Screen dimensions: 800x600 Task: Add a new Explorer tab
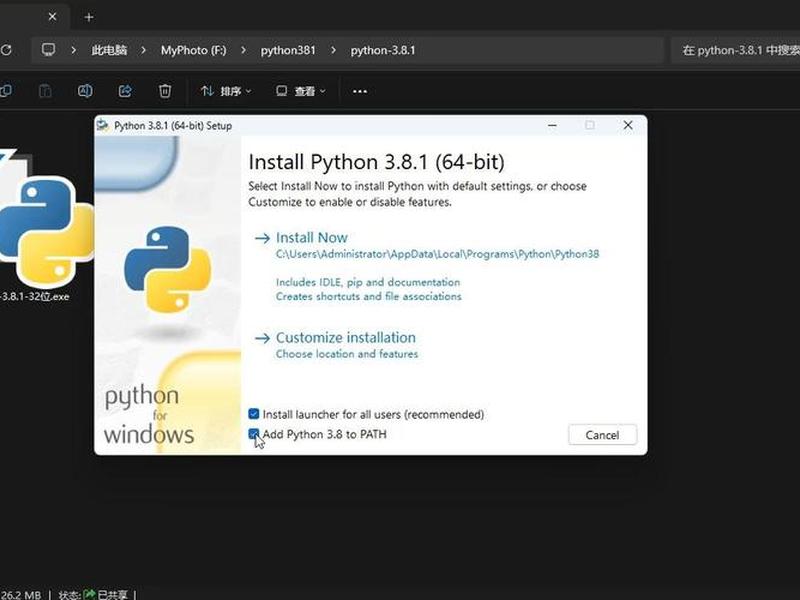click(x=89, y=17)
